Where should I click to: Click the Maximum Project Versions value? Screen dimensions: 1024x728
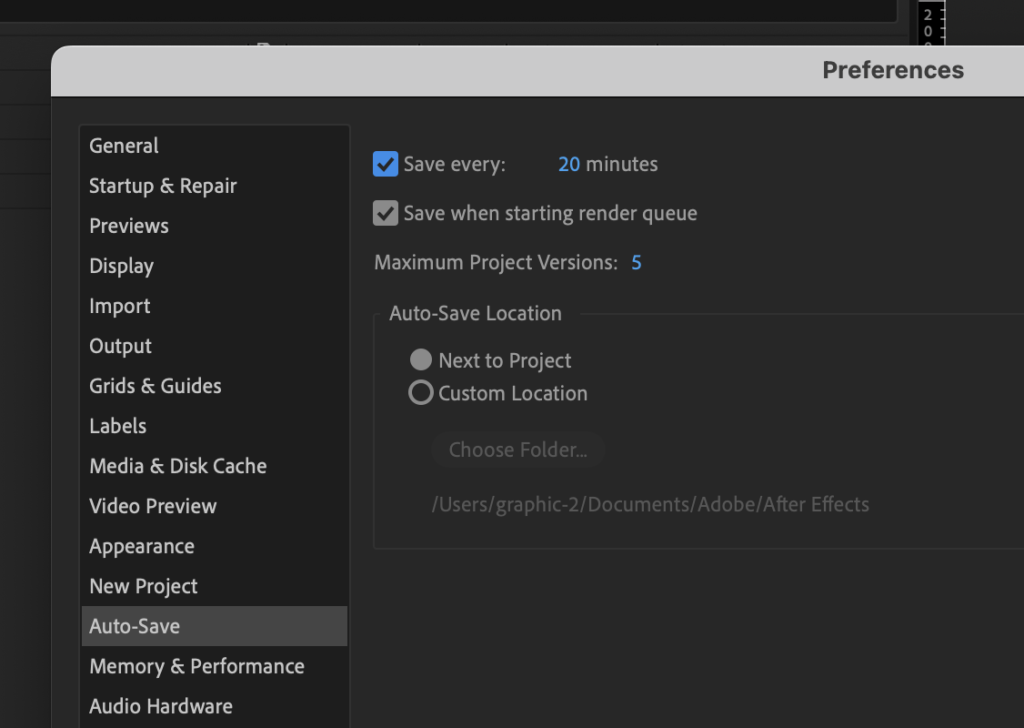click(x=636, y=263)
